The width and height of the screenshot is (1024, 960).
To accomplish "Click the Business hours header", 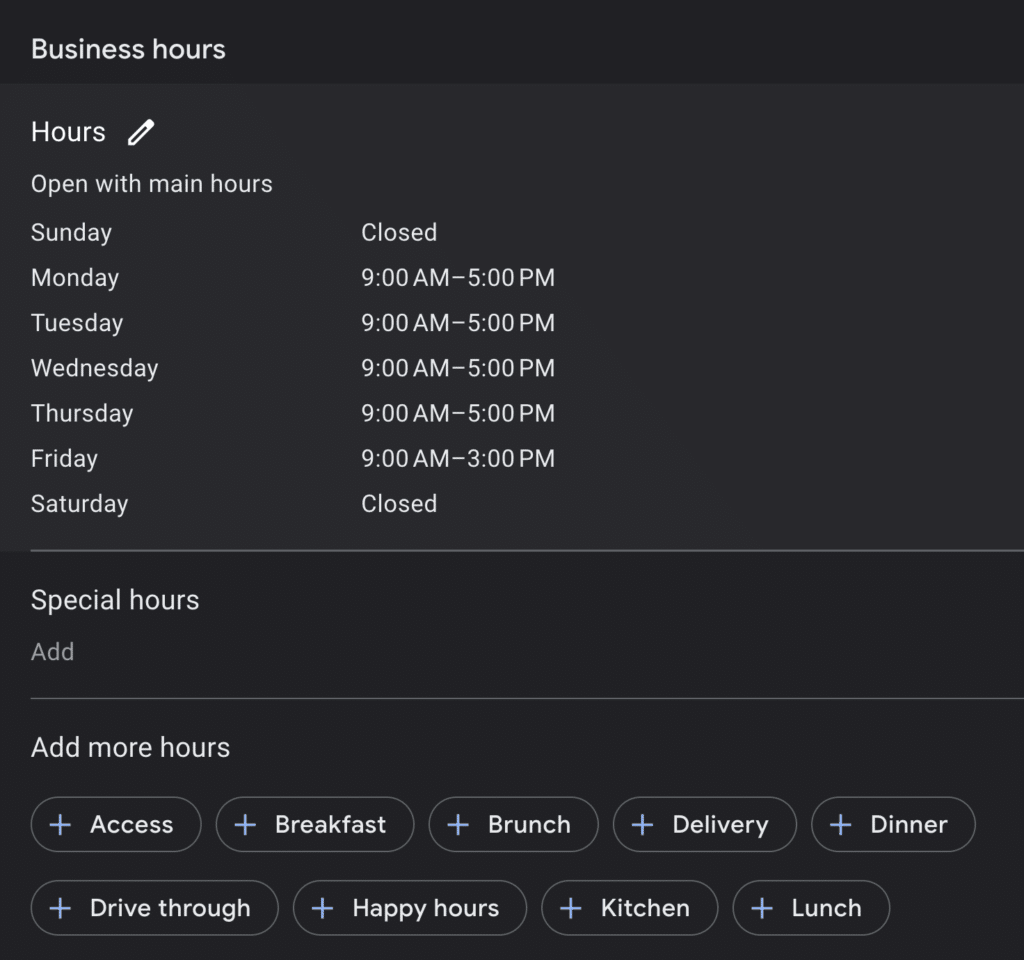I will click(128, 47).
